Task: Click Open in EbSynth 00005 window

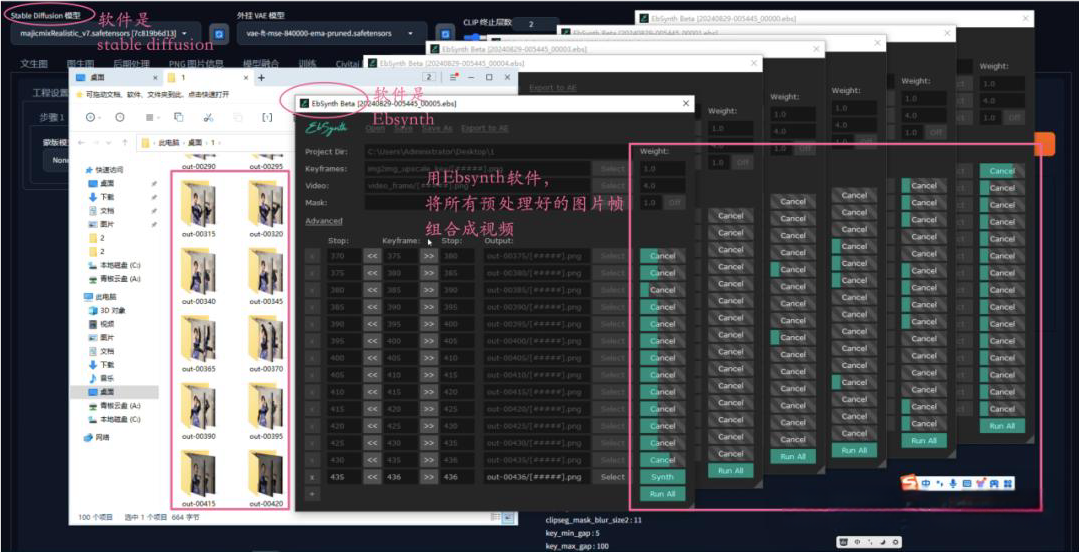Action: click(375, 128)
